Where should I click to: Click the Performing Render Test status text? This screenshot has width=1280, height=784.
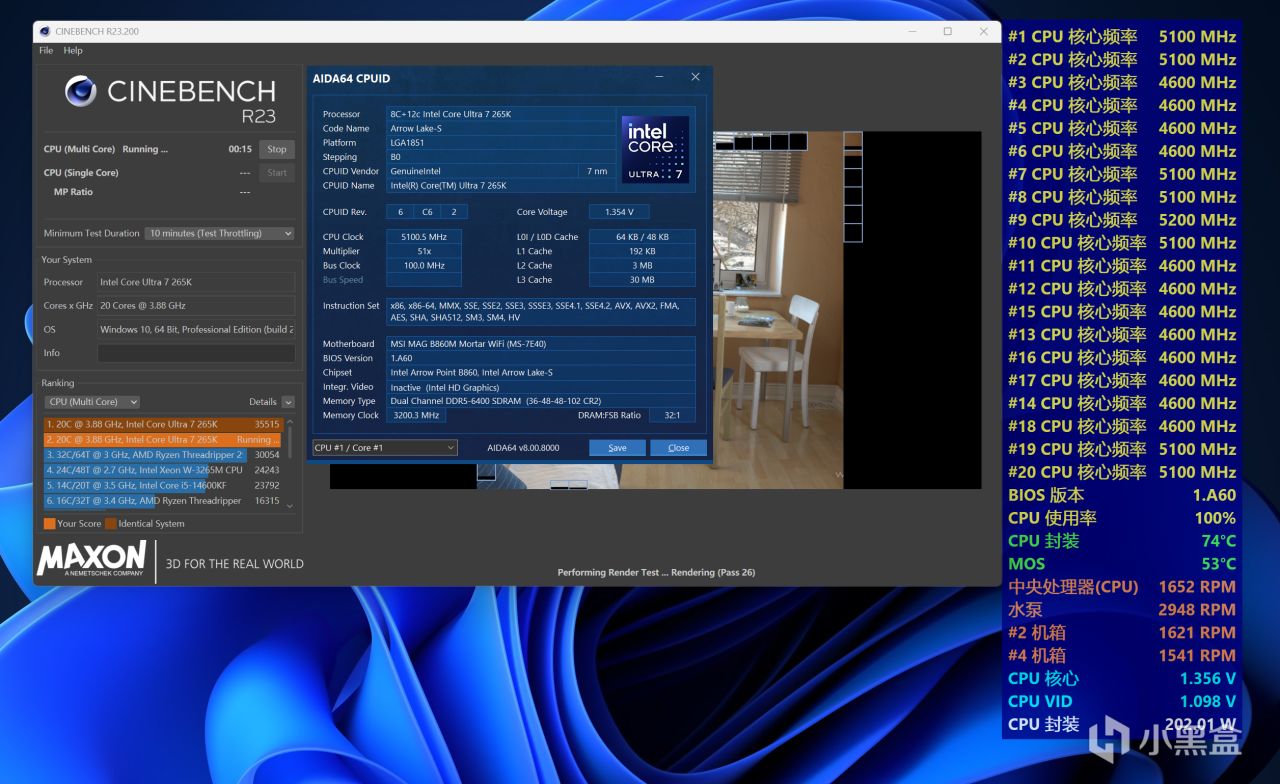[x=656, y=573]
